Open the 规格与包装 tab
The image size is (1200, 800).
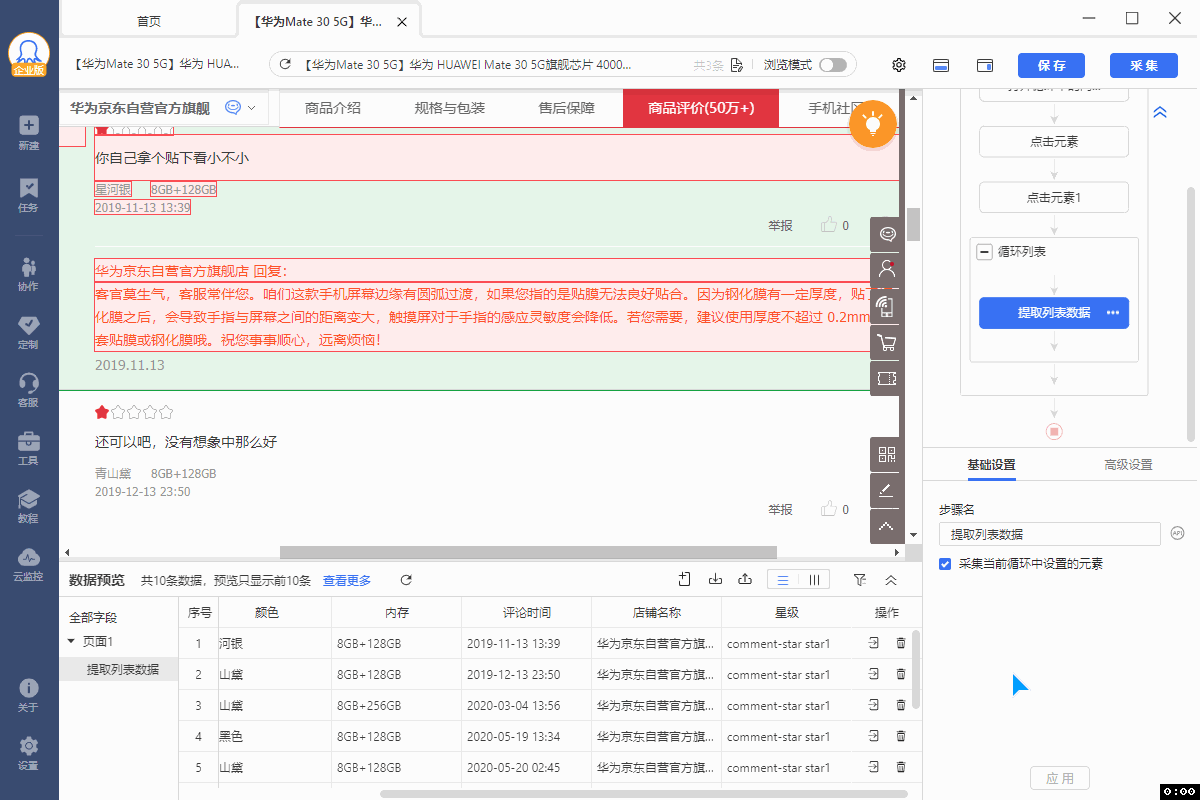click(450, 108)
